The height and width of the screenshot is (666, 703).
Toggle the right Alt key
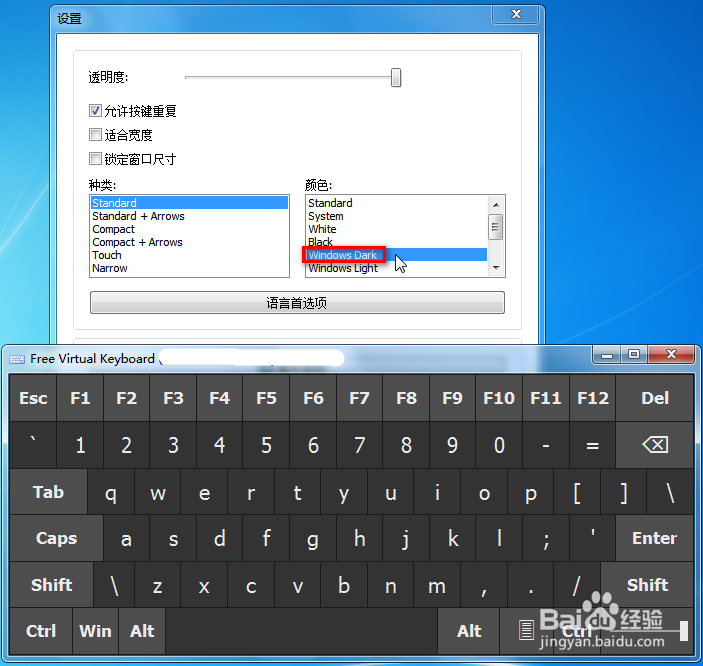469,631
